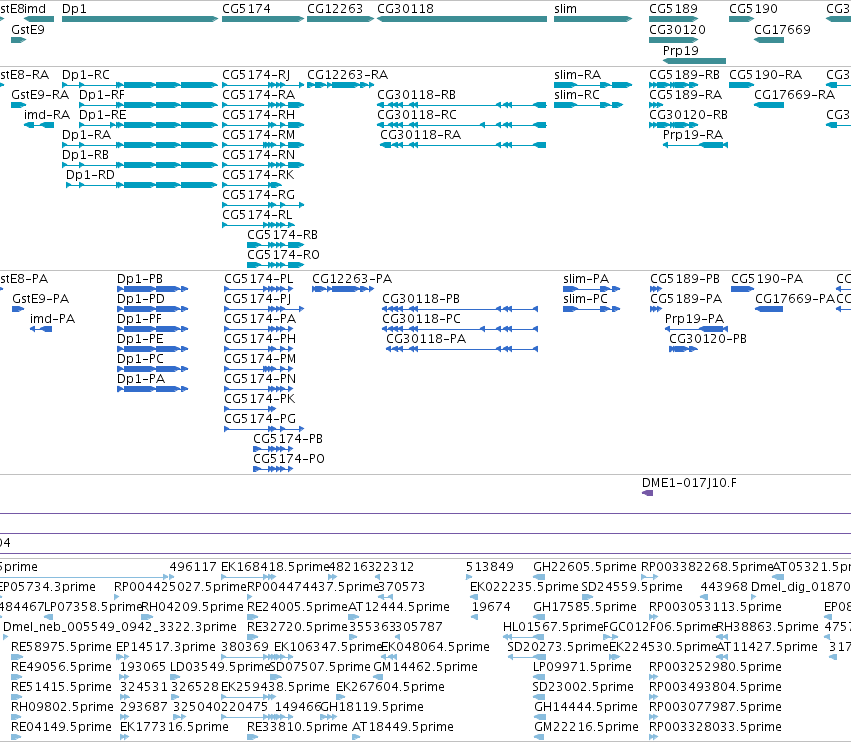This screenshot has height=742, width=851.
Task: Open protein Dp1-PB
Action: click(153, 289)
